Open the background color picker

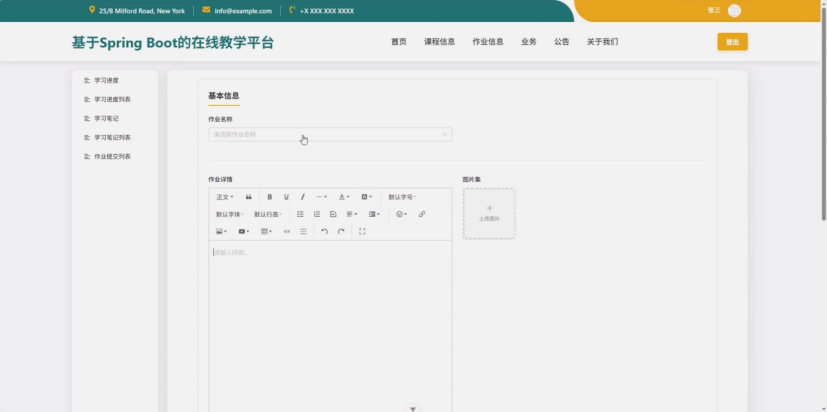click(367, 197)
